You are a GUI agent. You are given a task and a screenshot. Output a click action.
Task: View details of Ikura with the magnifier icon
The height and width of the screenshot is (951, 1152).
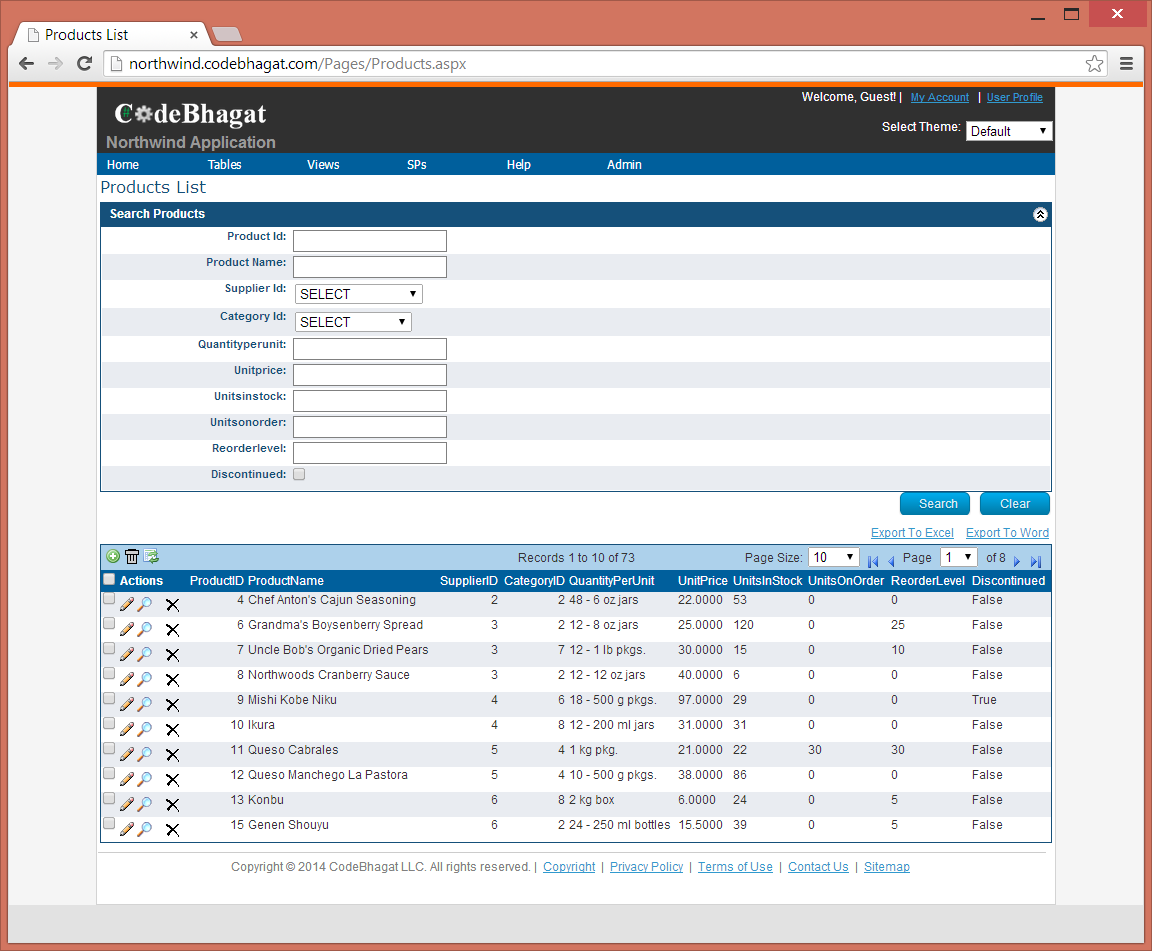point(145,728)
